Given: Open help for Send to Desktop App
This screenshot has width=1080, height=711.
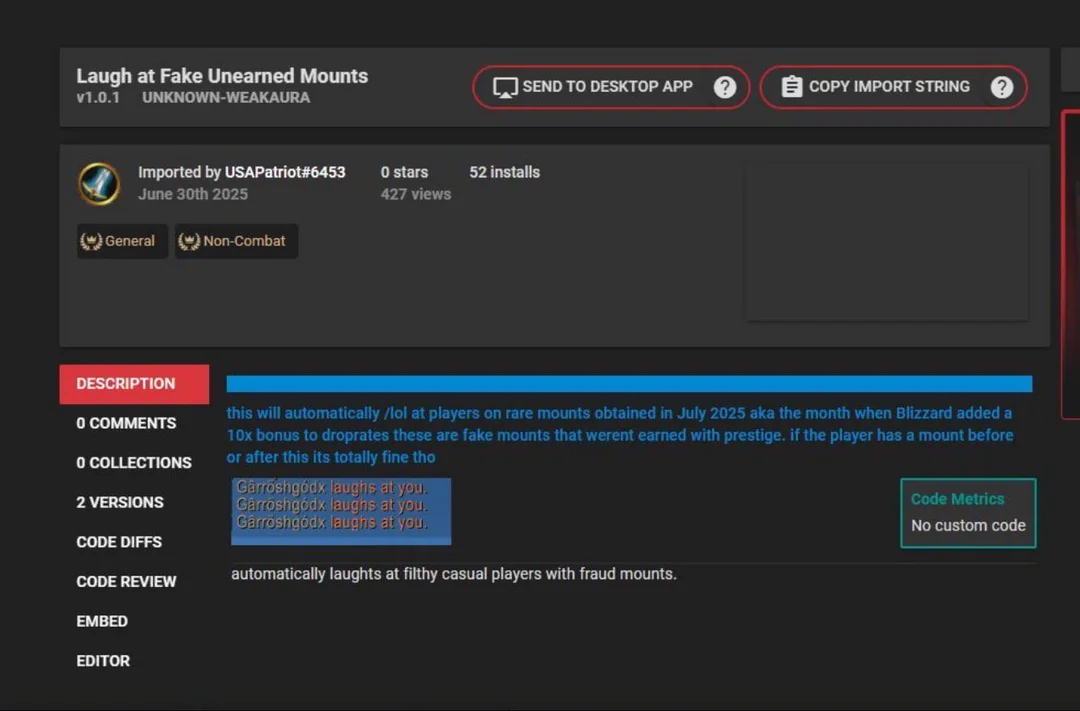Looking at the screenshot, I should pos(725,87).
